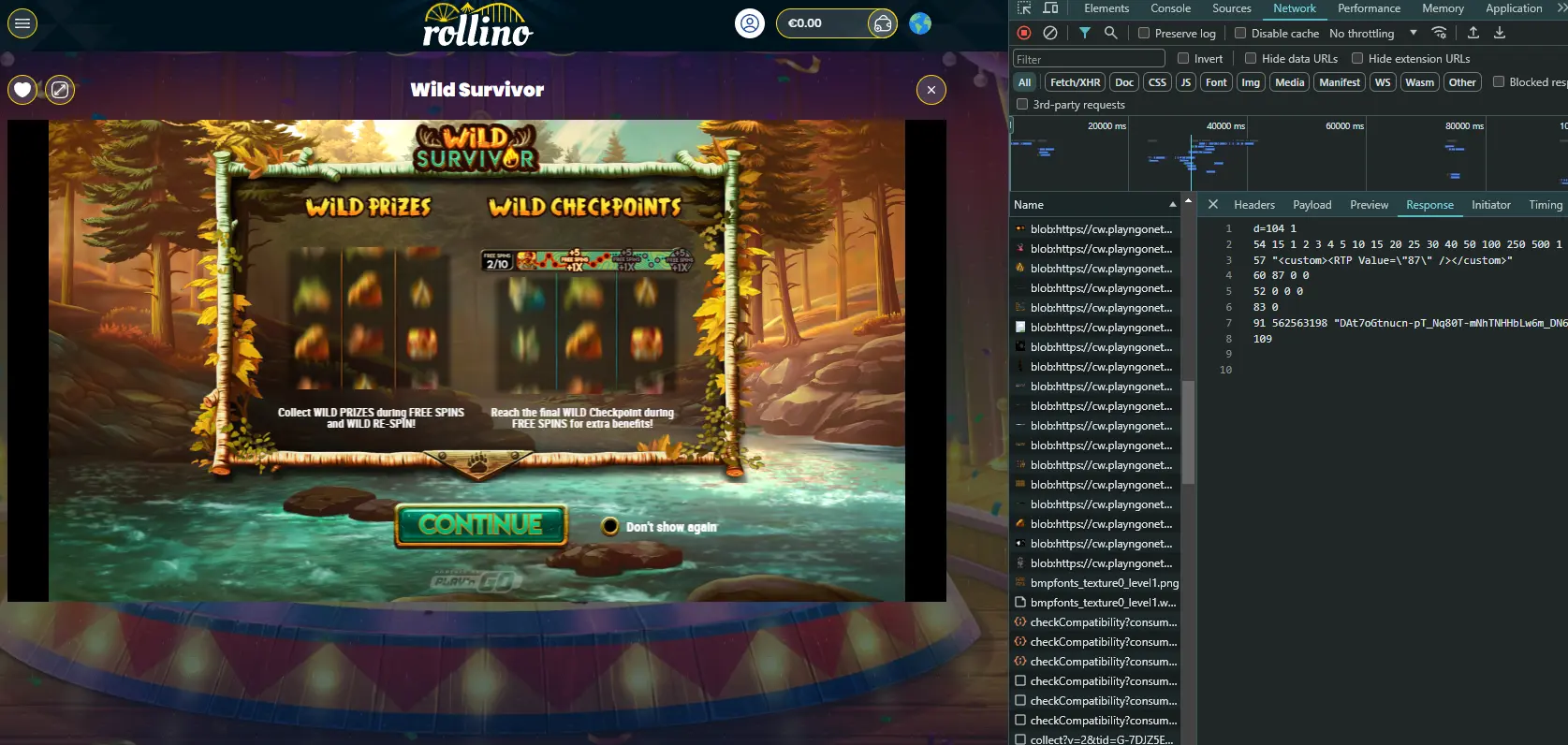Export the HAR file

[1500, 33]
